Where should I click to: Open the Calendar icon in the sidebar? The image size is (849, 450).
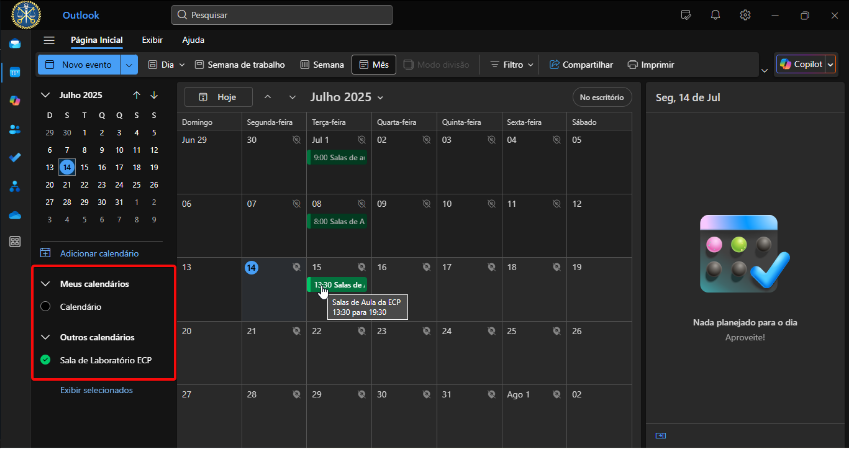(15, 73)
